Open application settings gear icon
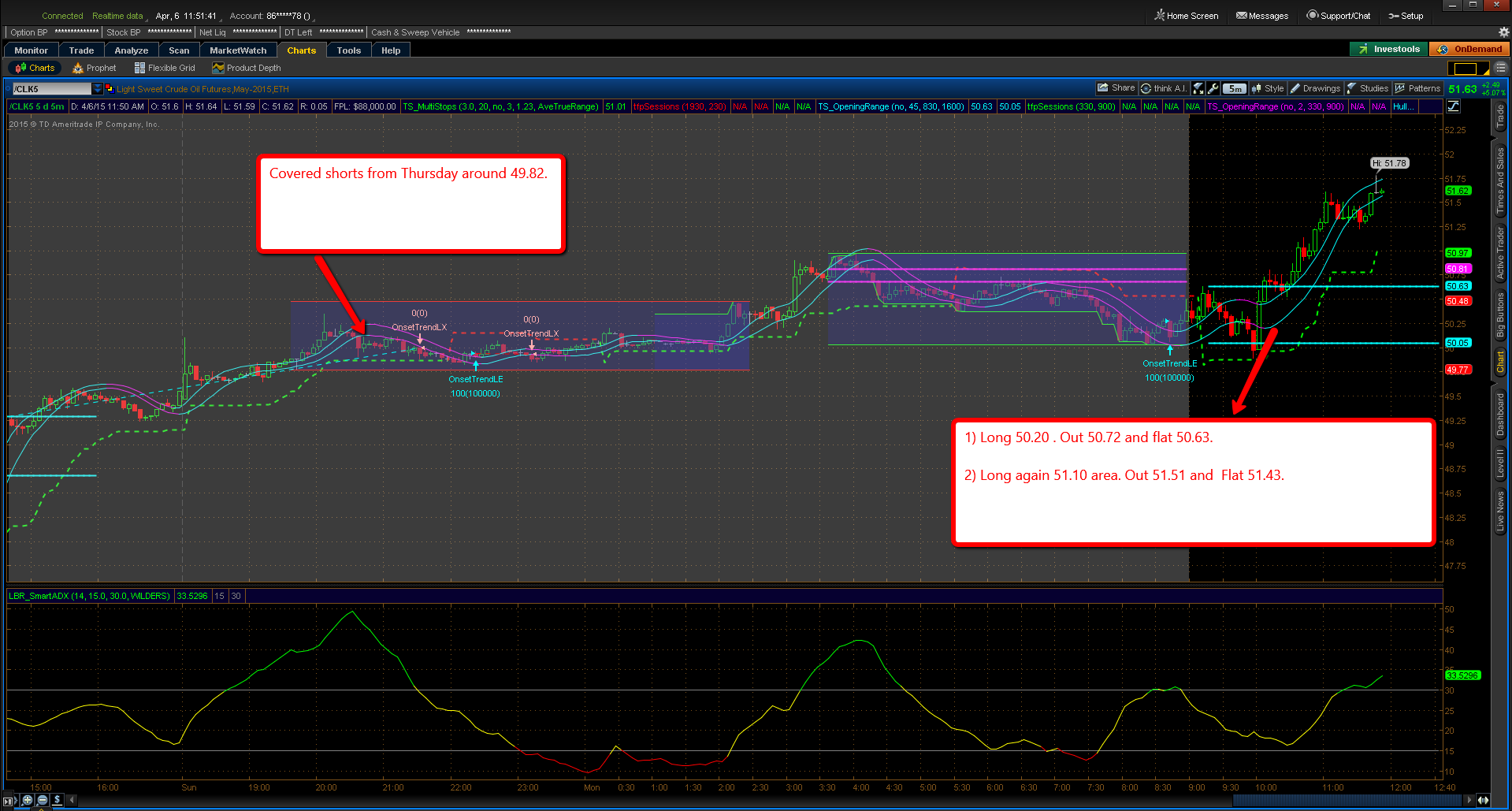This screenshot has height=811, width=1512. (1503, 32)
